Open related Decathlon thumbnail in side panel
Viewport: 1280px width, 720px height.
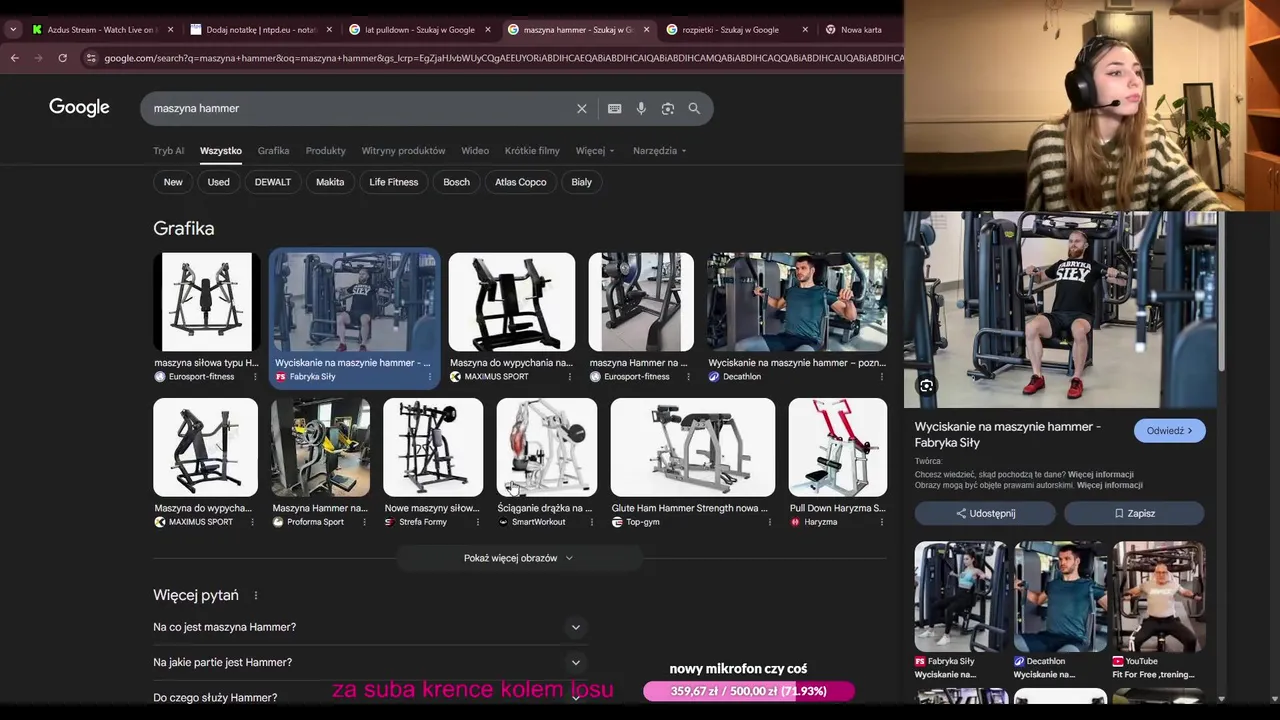tap(1060, 597)
